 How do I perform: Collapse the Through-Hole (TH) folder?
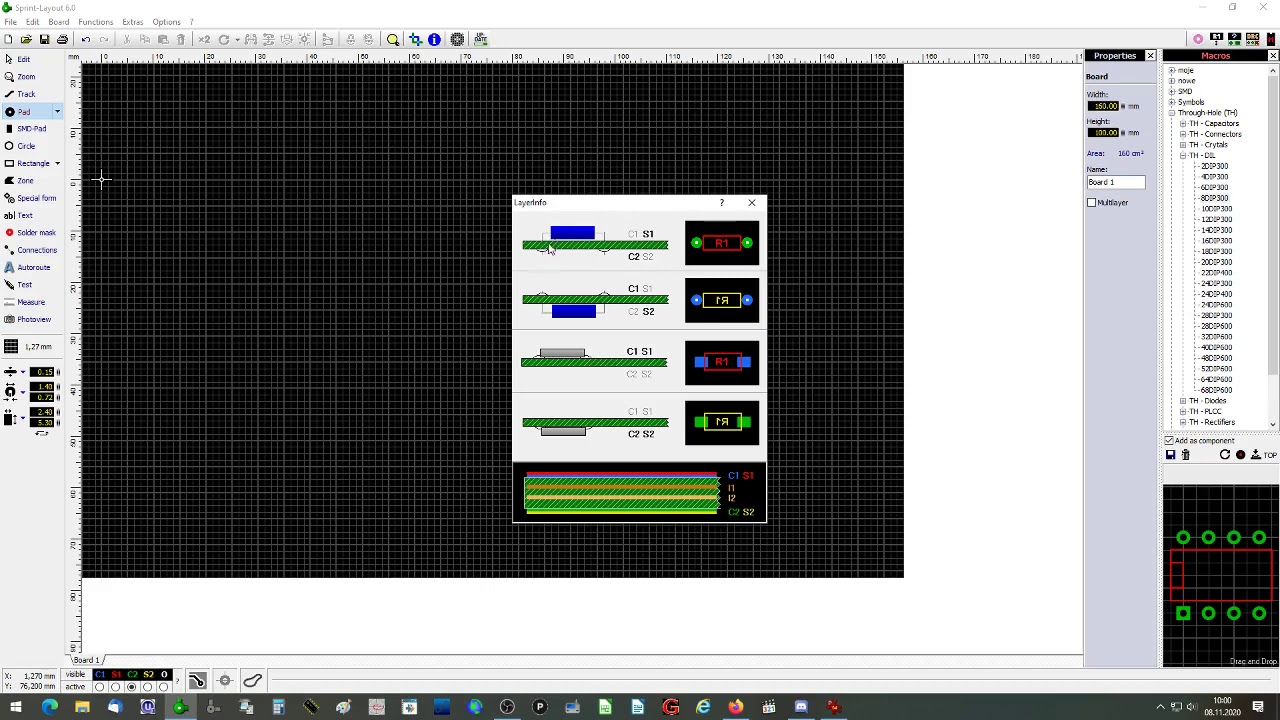pyautogui.click(x=1172, y=113)
